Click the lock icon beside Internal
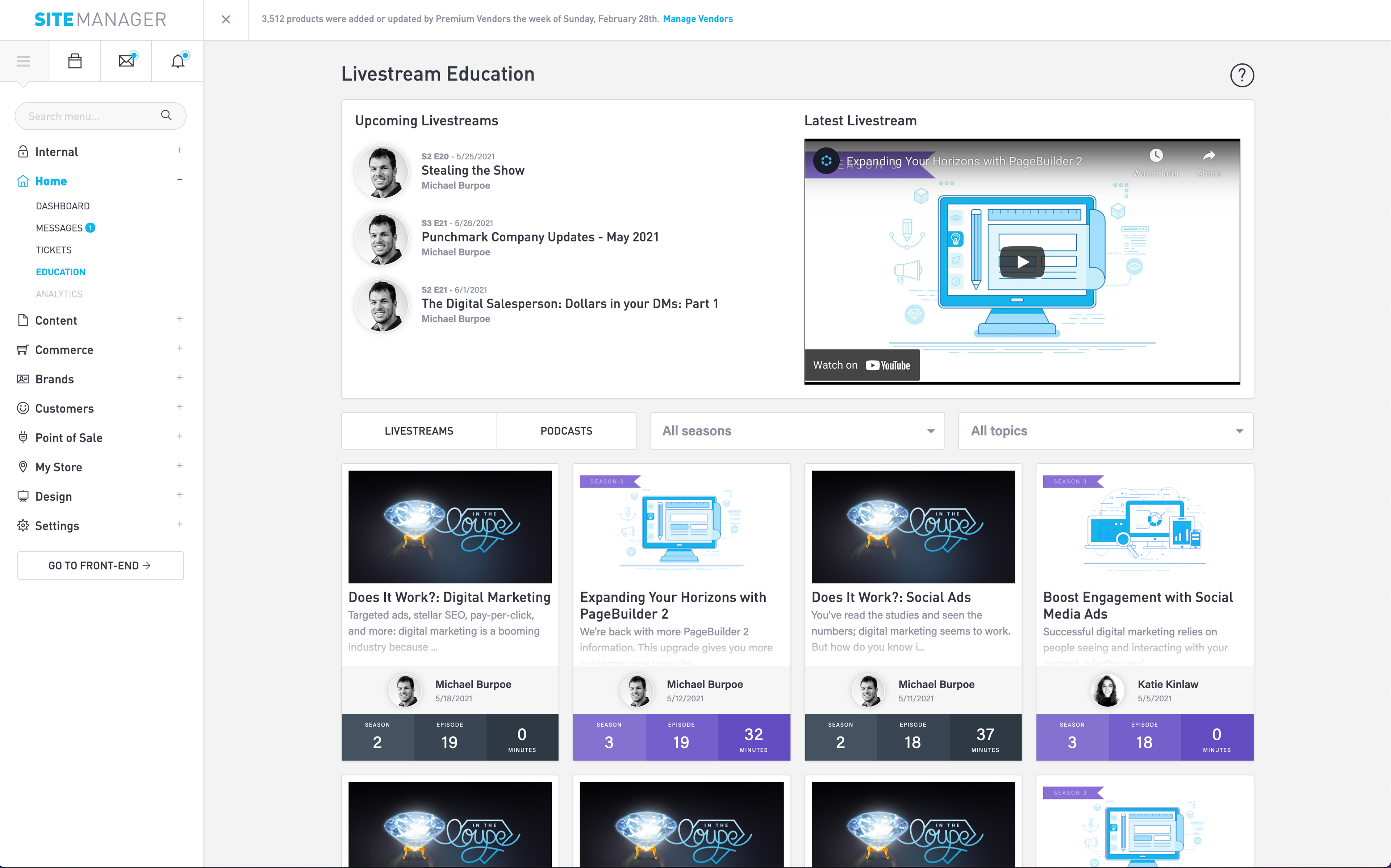Screen dimensions: 1391x868 [x=23, y=151]
